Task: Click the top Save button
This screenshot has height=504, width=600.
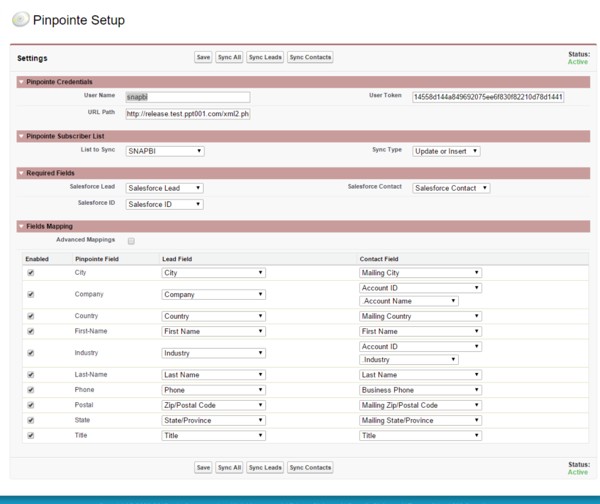Action: click(203, 57)
